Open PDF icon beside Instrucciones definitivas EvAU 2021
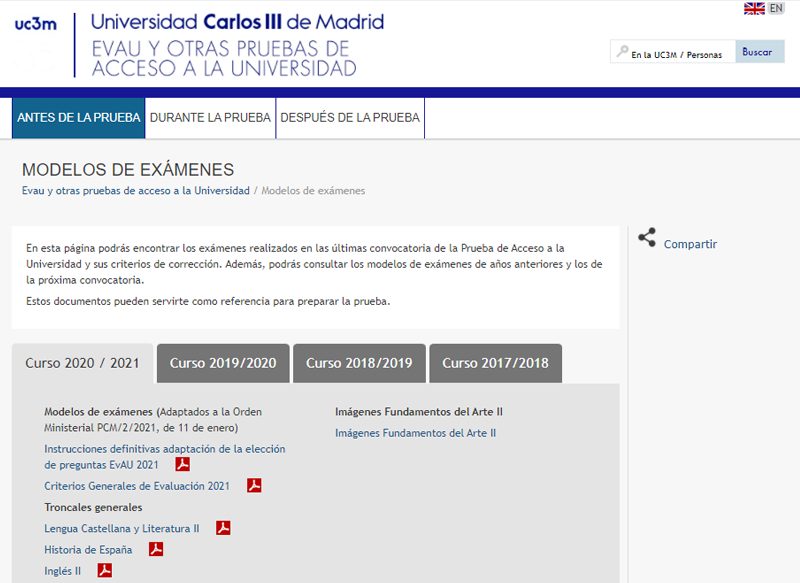 [183, 464]
